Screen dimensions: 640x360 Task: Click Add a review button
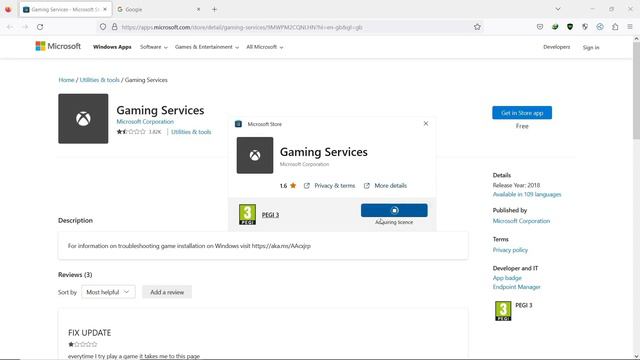click(167, 292)
